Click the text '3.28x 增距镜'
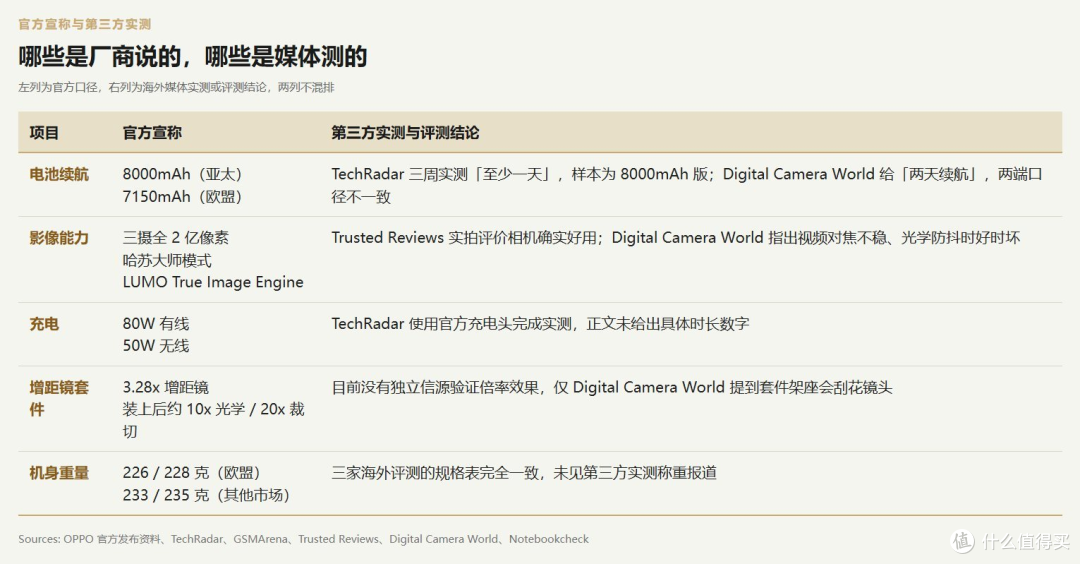The width and height of the screenshot is (1080, 564). pyautogui.click(x=165, y=387)
